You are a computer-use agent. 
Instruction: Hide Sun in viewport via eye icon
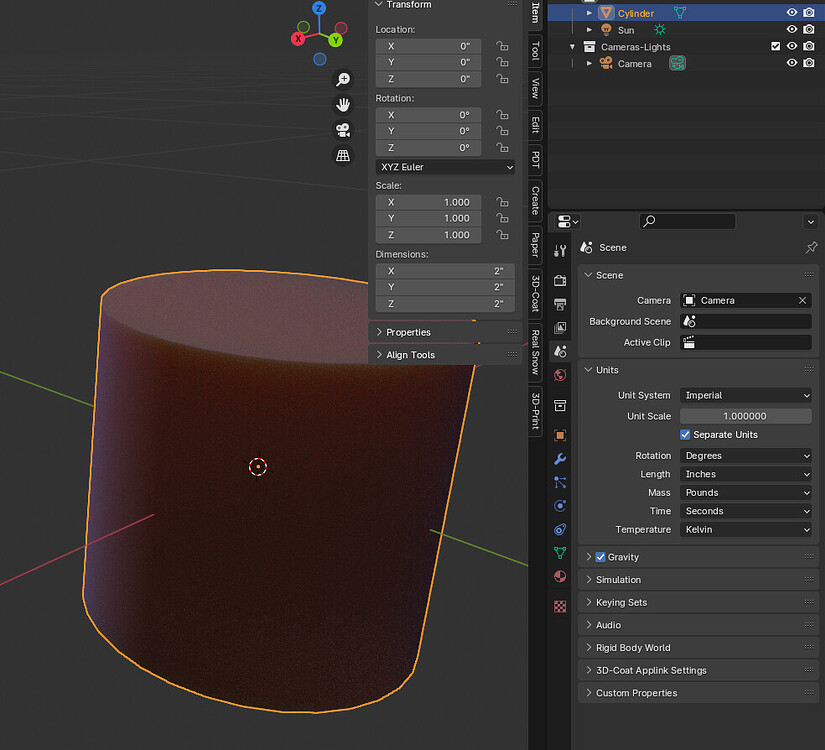[x=791, y=29]
